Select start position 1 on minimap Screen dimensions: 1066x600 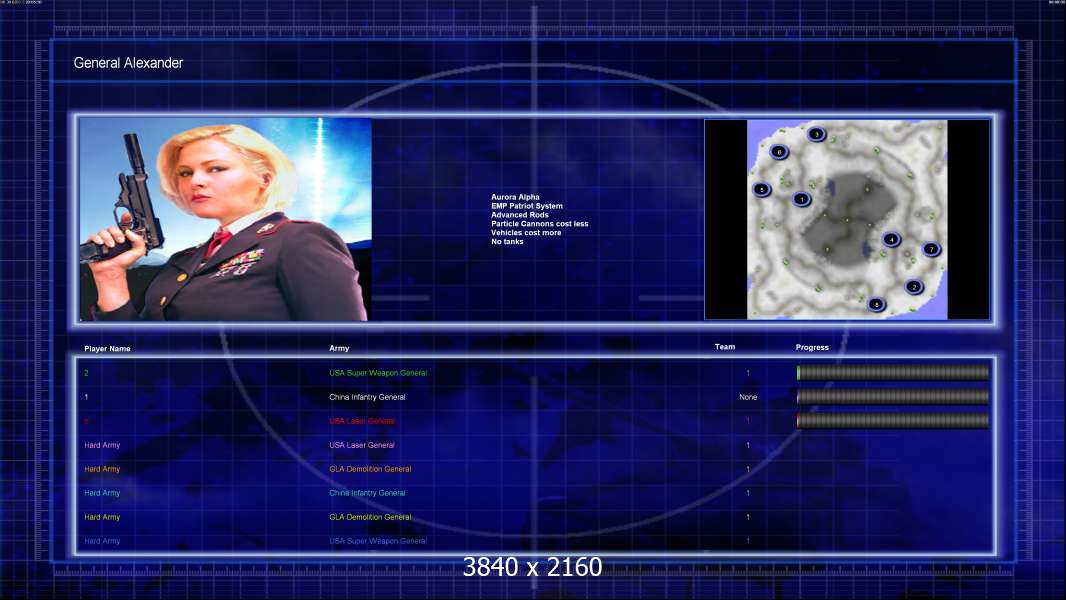(x=802, y=199)
